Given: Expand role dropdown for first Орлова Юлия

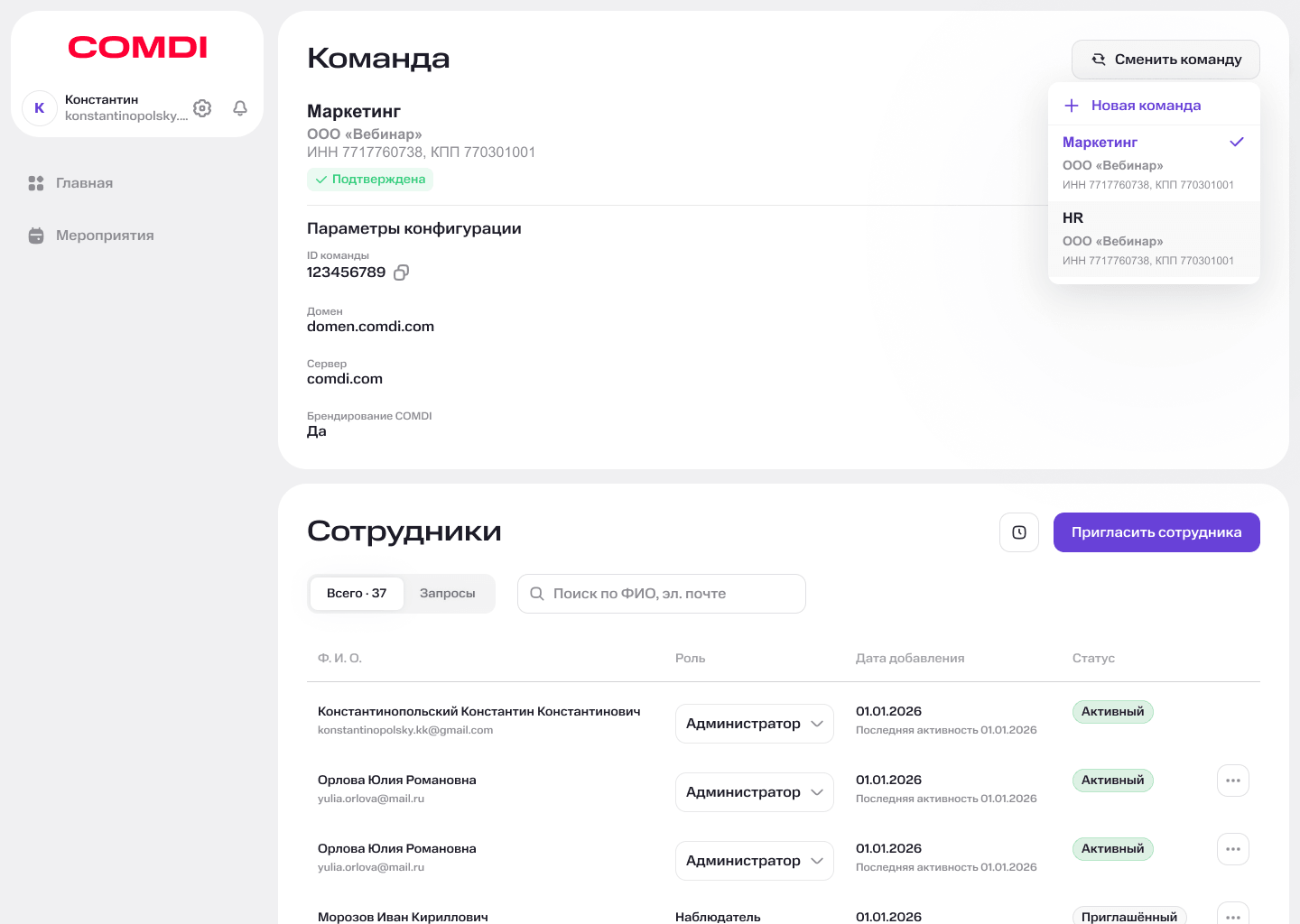Looking at the screenshot, I should (x=754, y=792).
